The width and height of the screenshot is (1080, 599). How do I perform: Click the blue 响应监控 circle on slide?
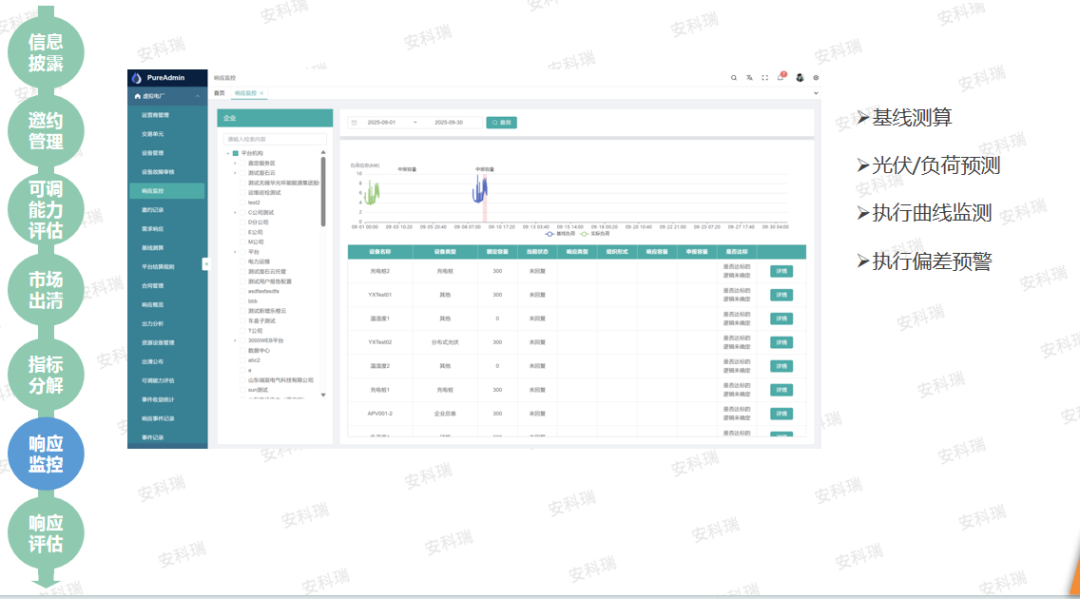point(46,454)
